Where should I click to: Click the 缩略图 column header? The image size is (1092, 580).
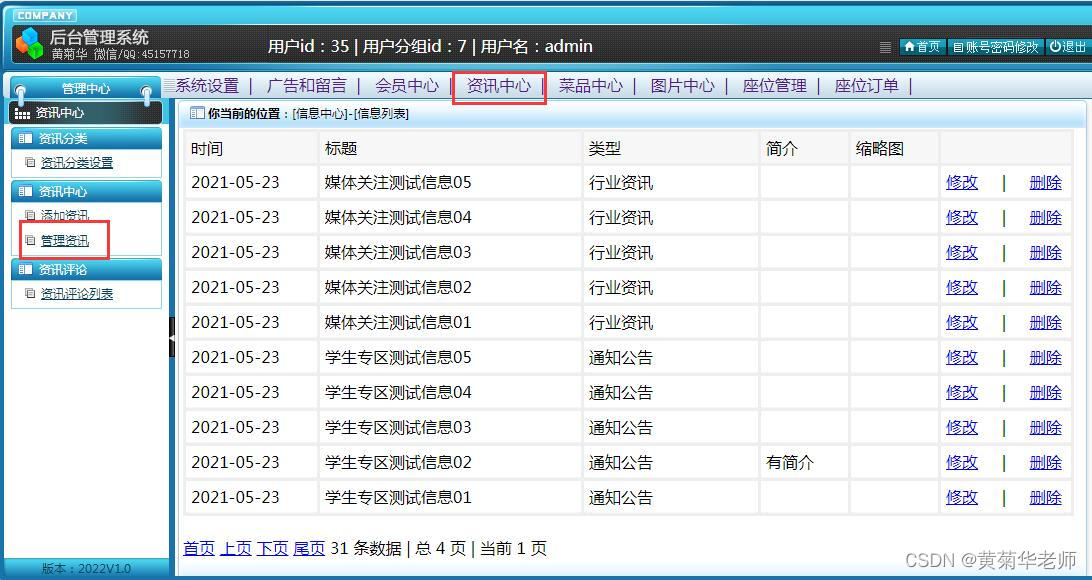pyautogui.click(x=880, y=148)
